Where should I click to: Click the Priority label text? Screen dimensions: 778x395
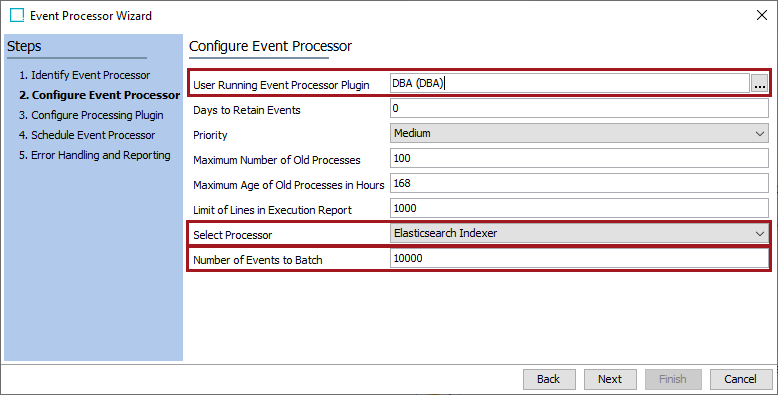click(210, 135)
